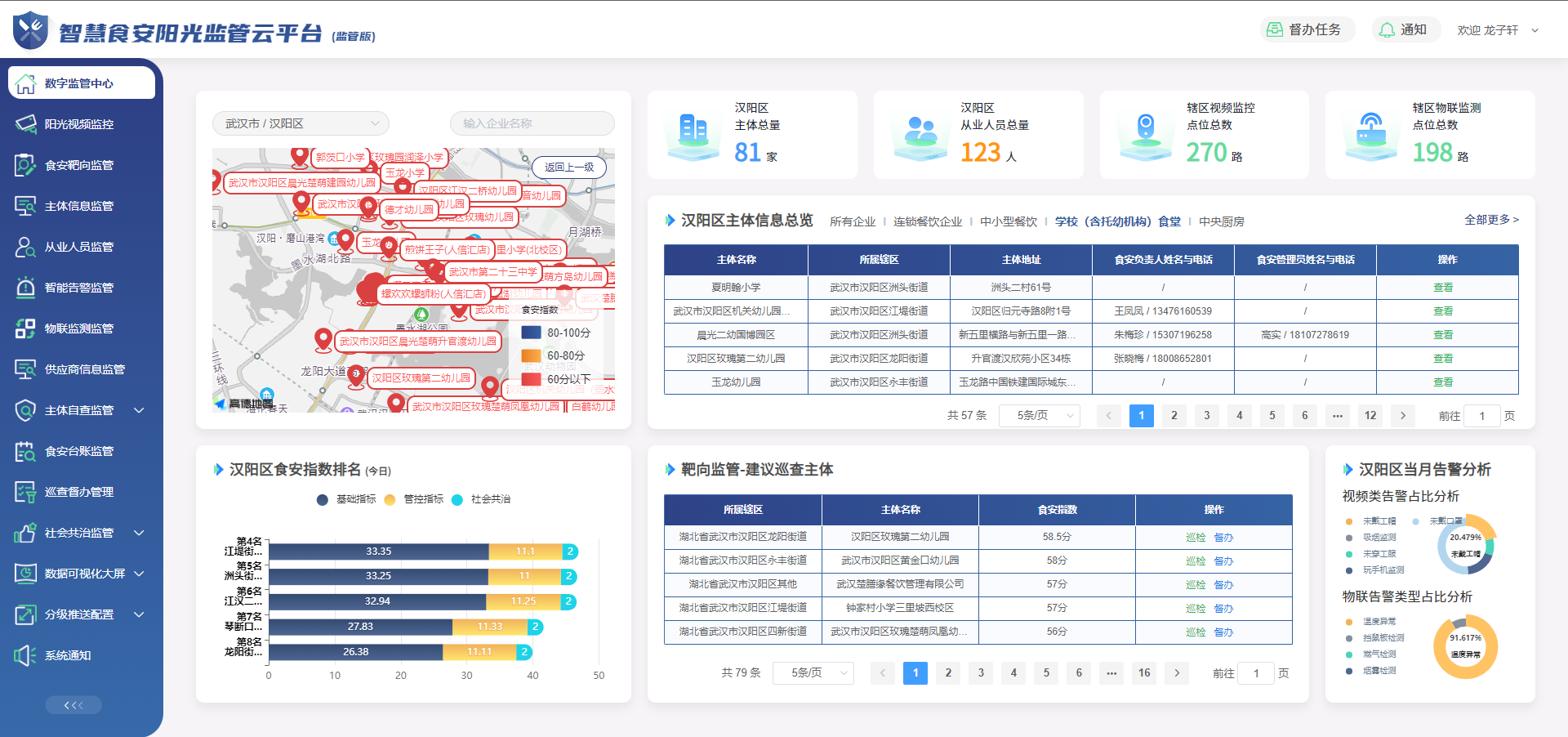Viewport: 1568px width, 737px height.
Task: Toggle the 管控指标 legend item in chart
Action: (390, 499)
